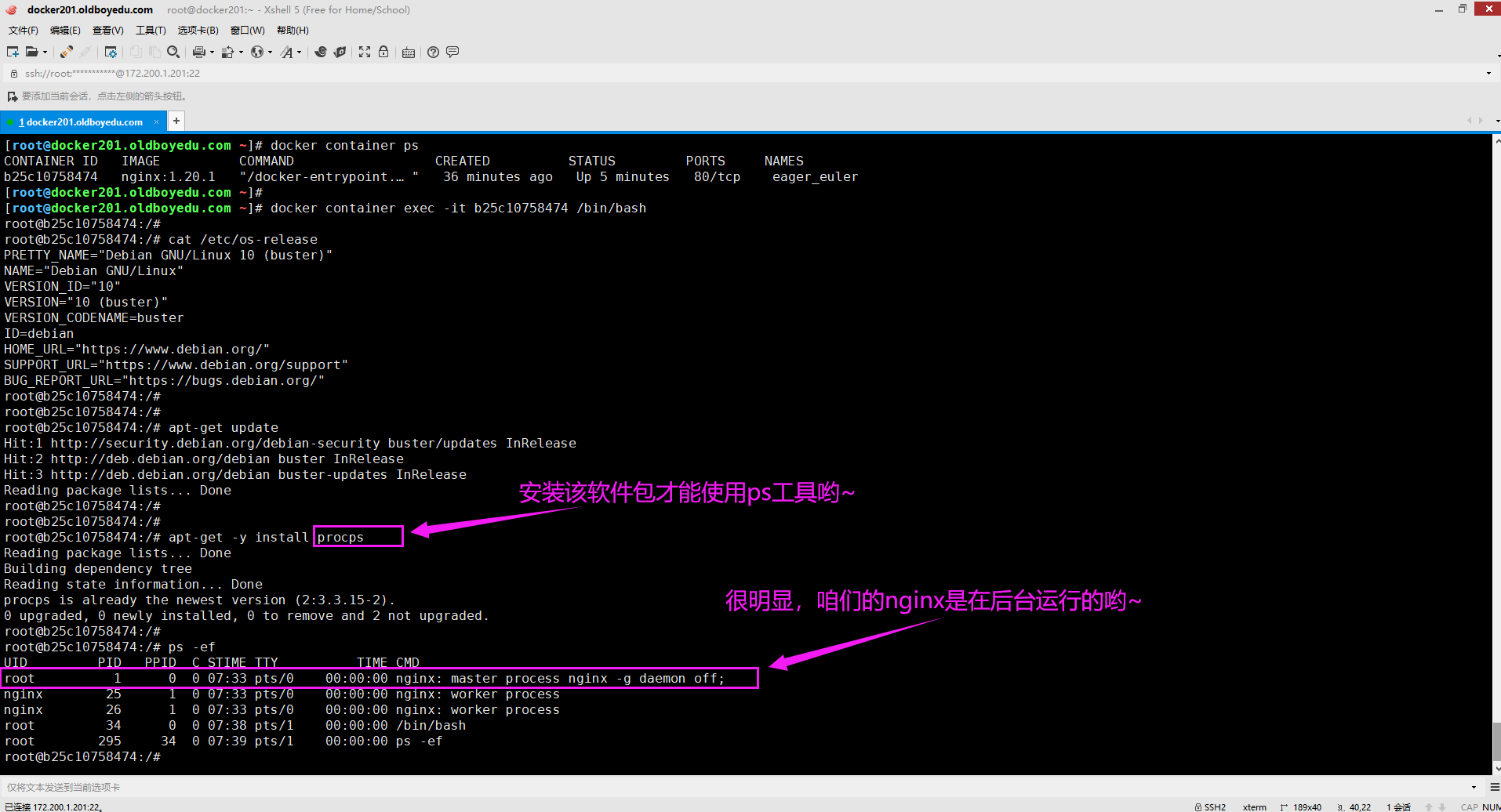Open the 工具(T) menu
Image resolution: width=1501 pixels, height=812 pixels.
[x=151, y=31]
